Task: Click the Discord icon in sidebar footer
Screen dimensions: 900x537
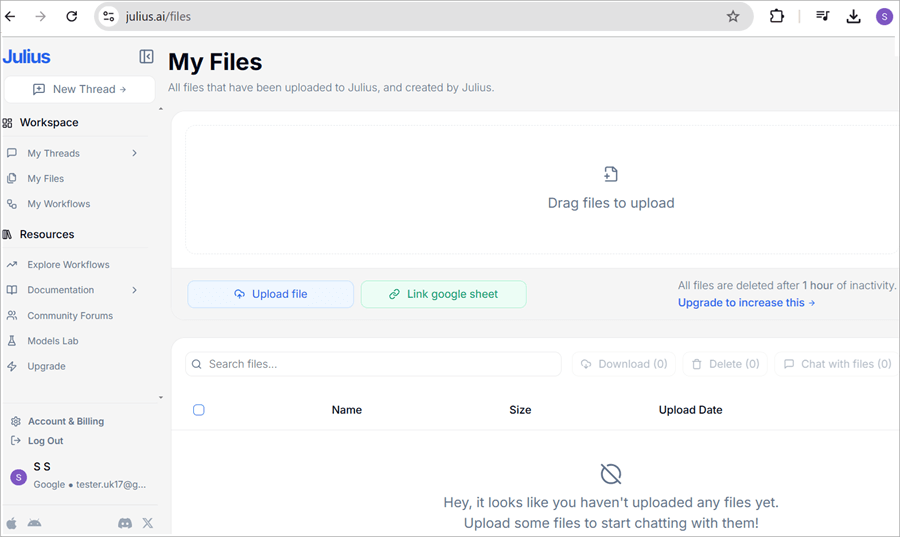Action: click(125, 523)
